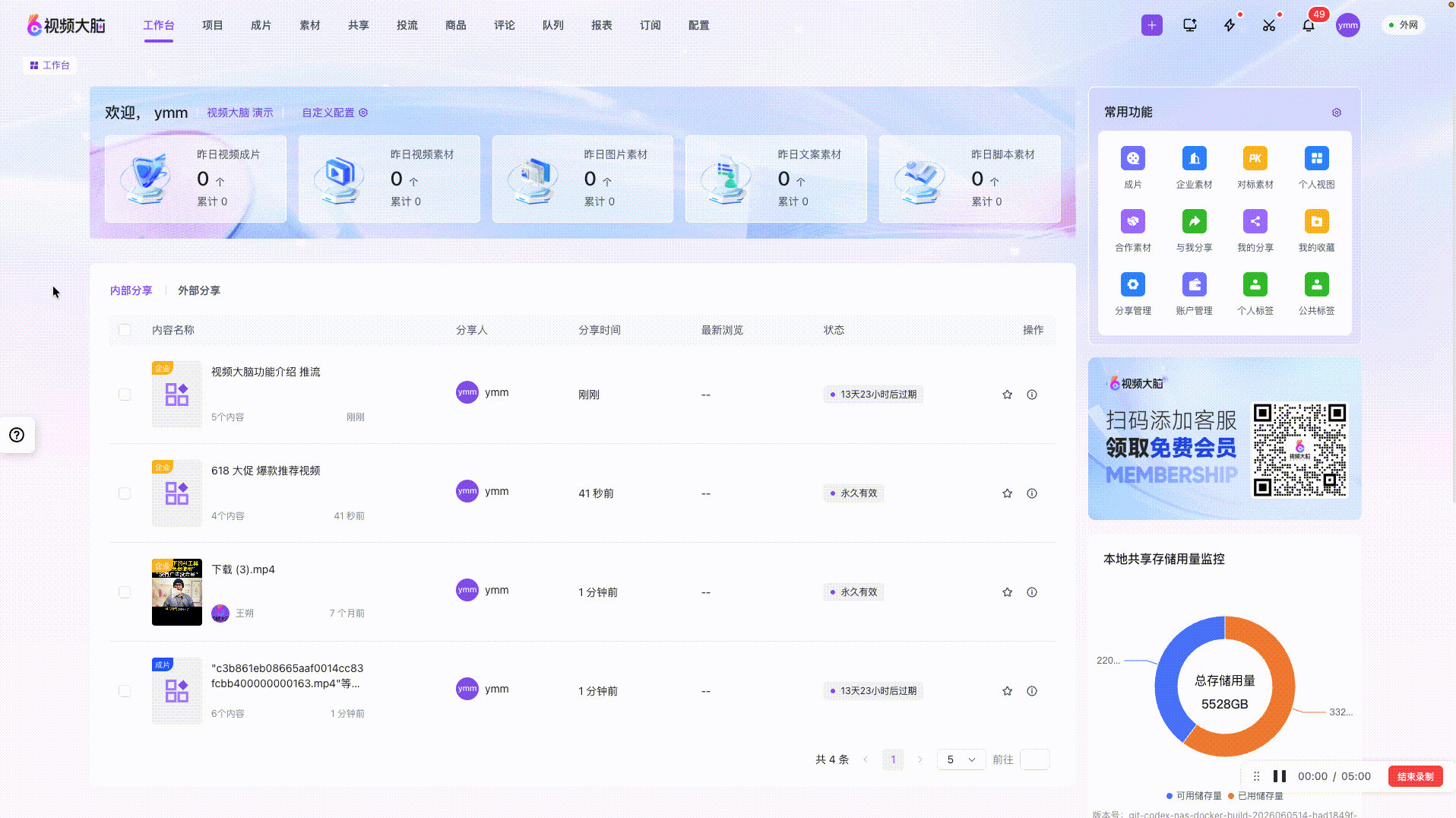
Task: Select page 1 in pagination
Action: pyautogui.click(x=893, y=759)
